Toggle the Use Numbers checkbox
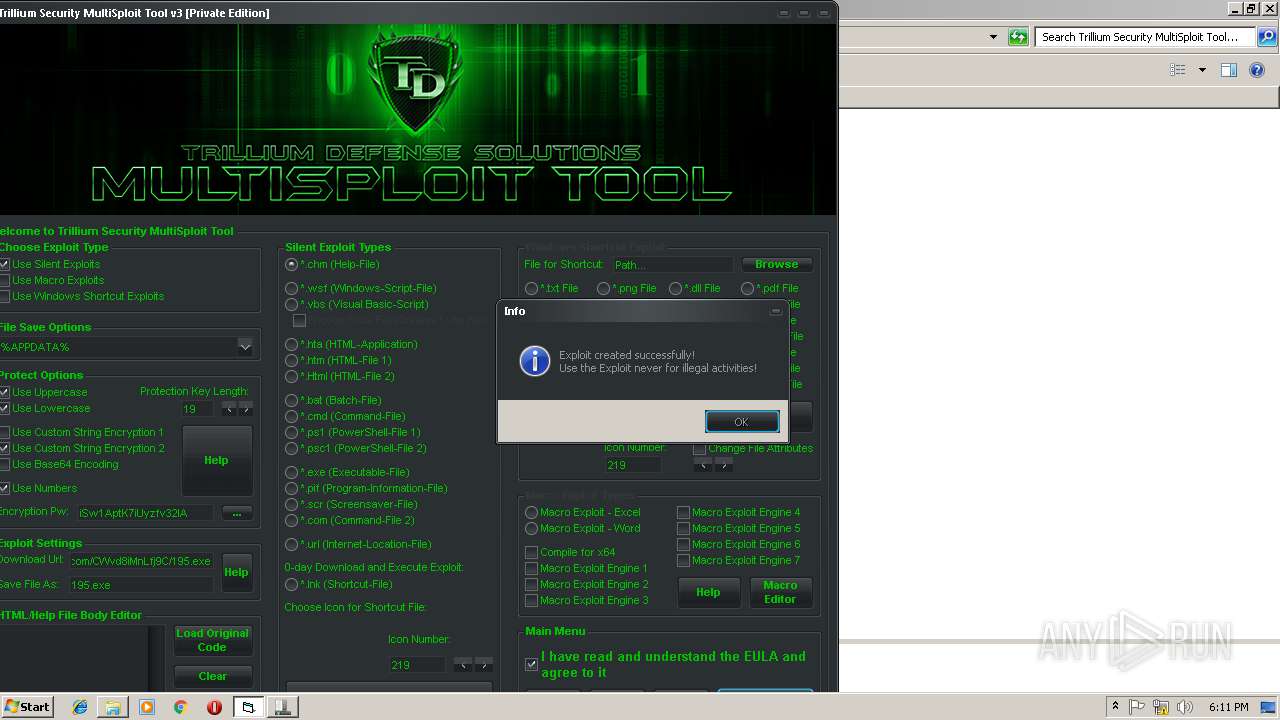Image resolution: width=1280 pixels, height=720 pixels. click(x=4, y=488)
